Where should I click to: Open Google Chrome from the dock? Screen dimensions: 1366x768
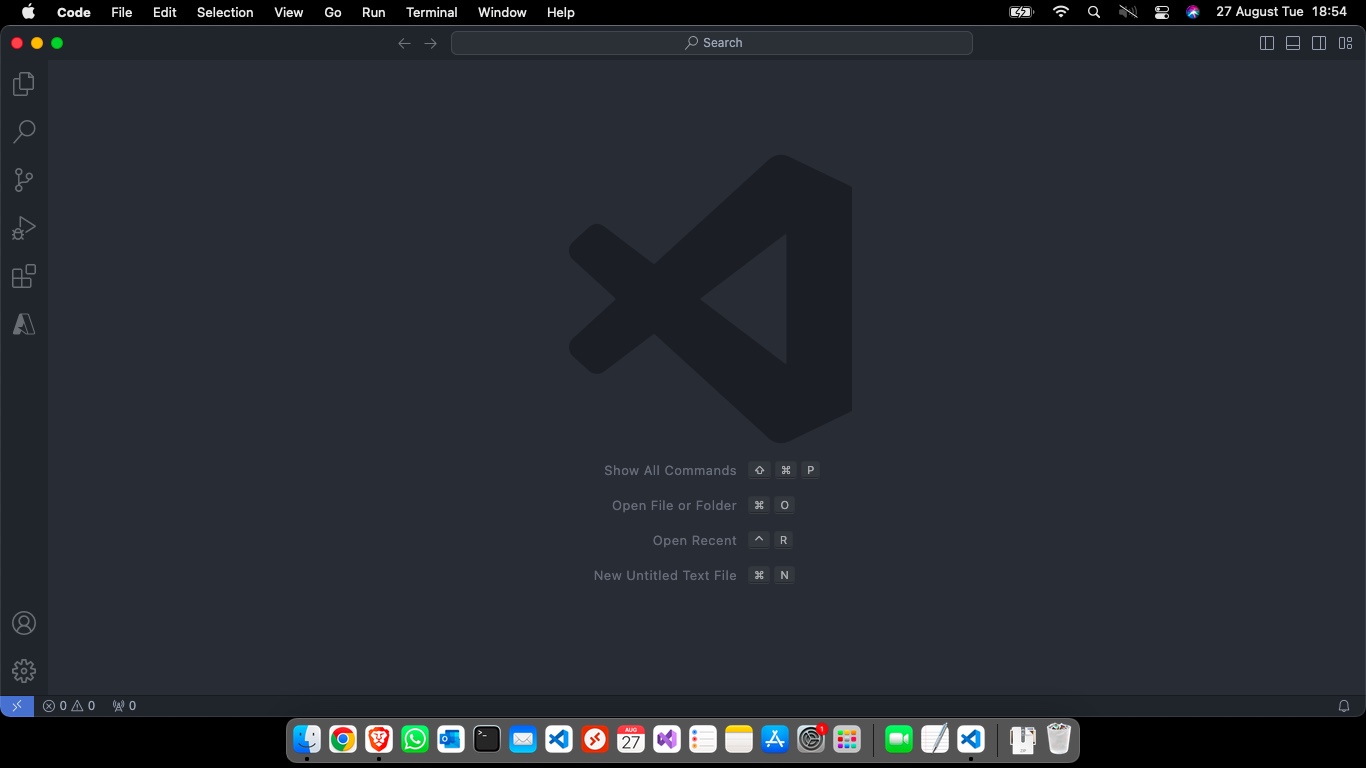pos(343,739)
